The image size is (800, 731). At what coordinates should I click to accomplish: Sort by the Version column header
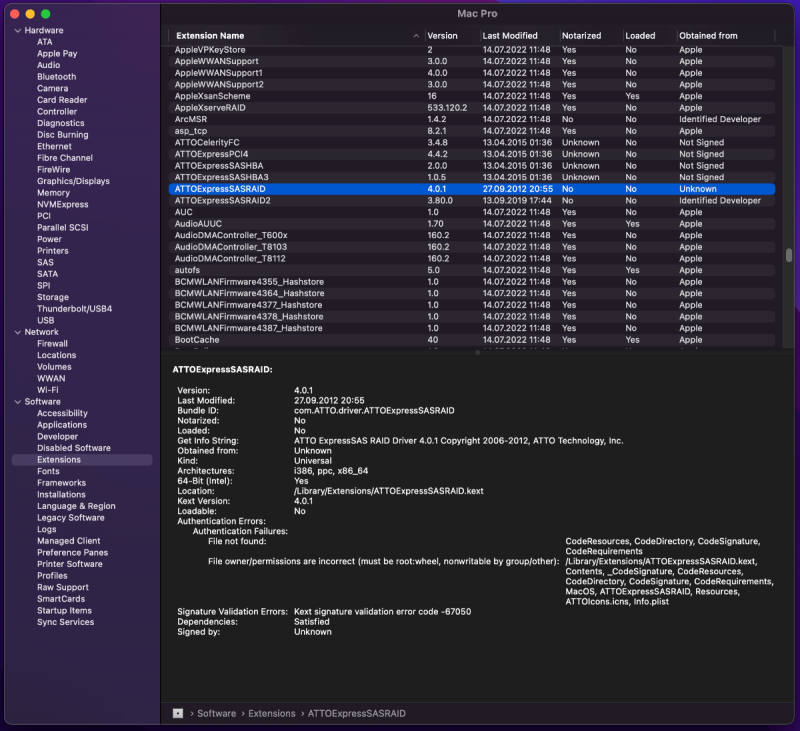pos(442,36)
